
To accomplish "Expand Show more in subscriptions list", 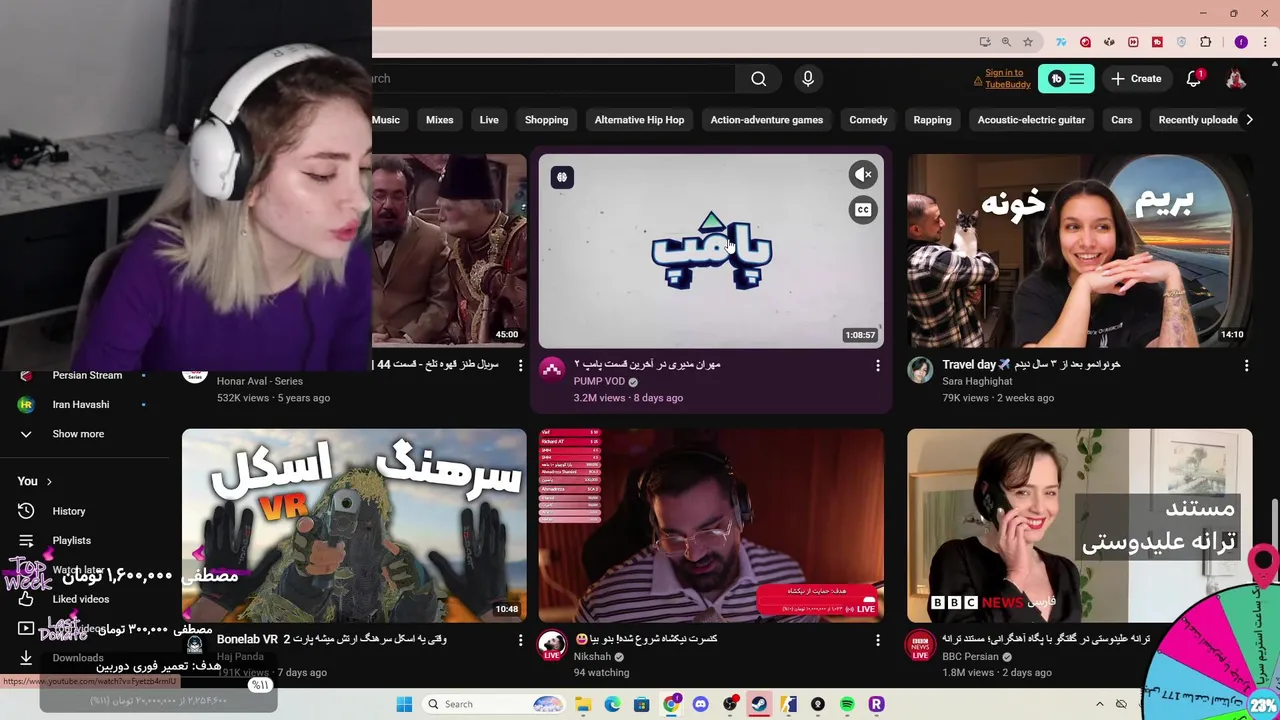I will 78,434.
